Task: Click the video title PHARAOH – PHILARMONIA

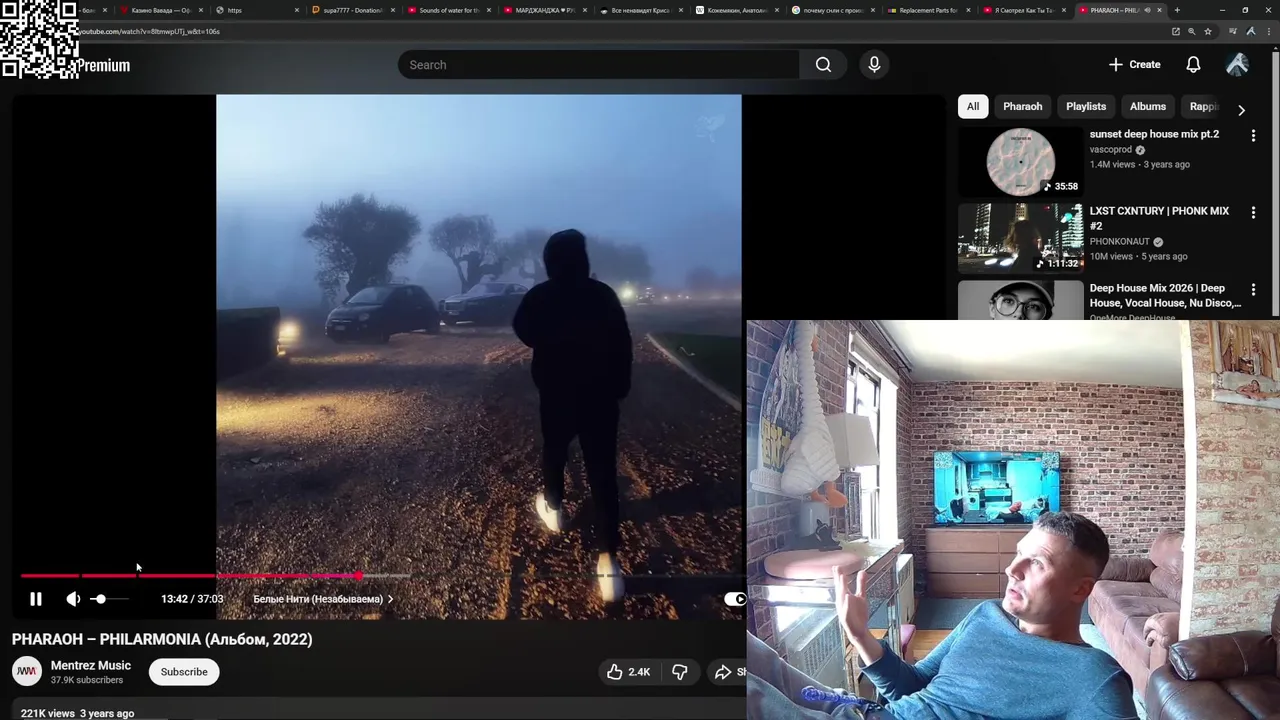Action: 162,639
